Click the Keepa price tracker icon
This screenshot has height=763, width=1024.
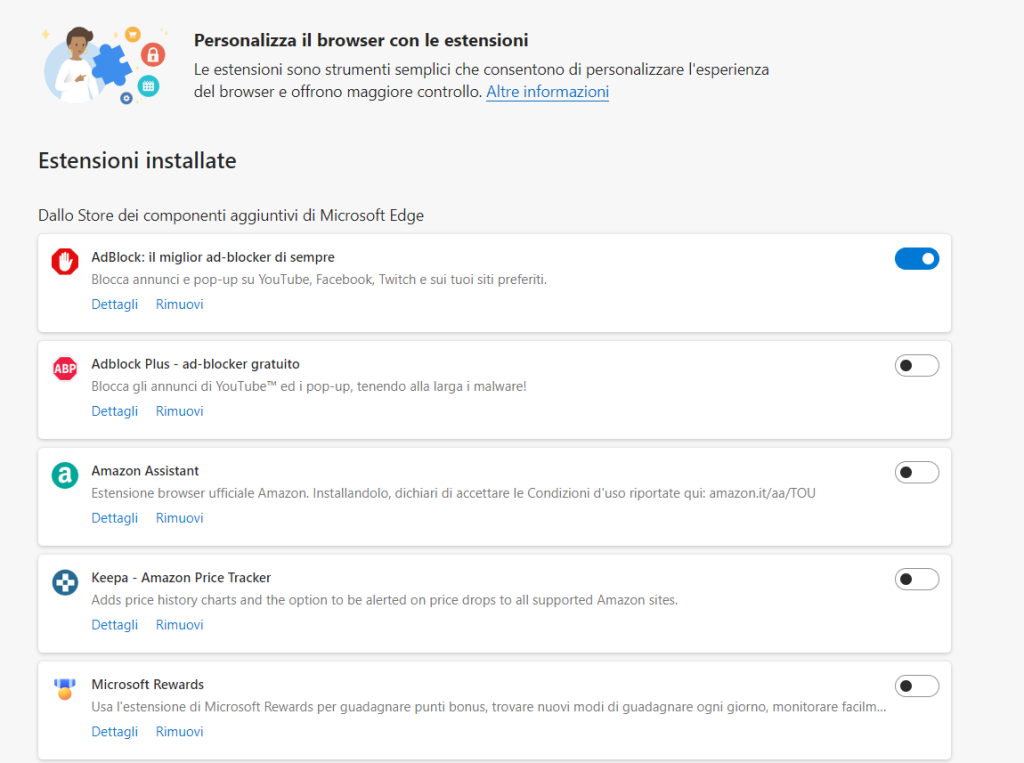[65, 583]
